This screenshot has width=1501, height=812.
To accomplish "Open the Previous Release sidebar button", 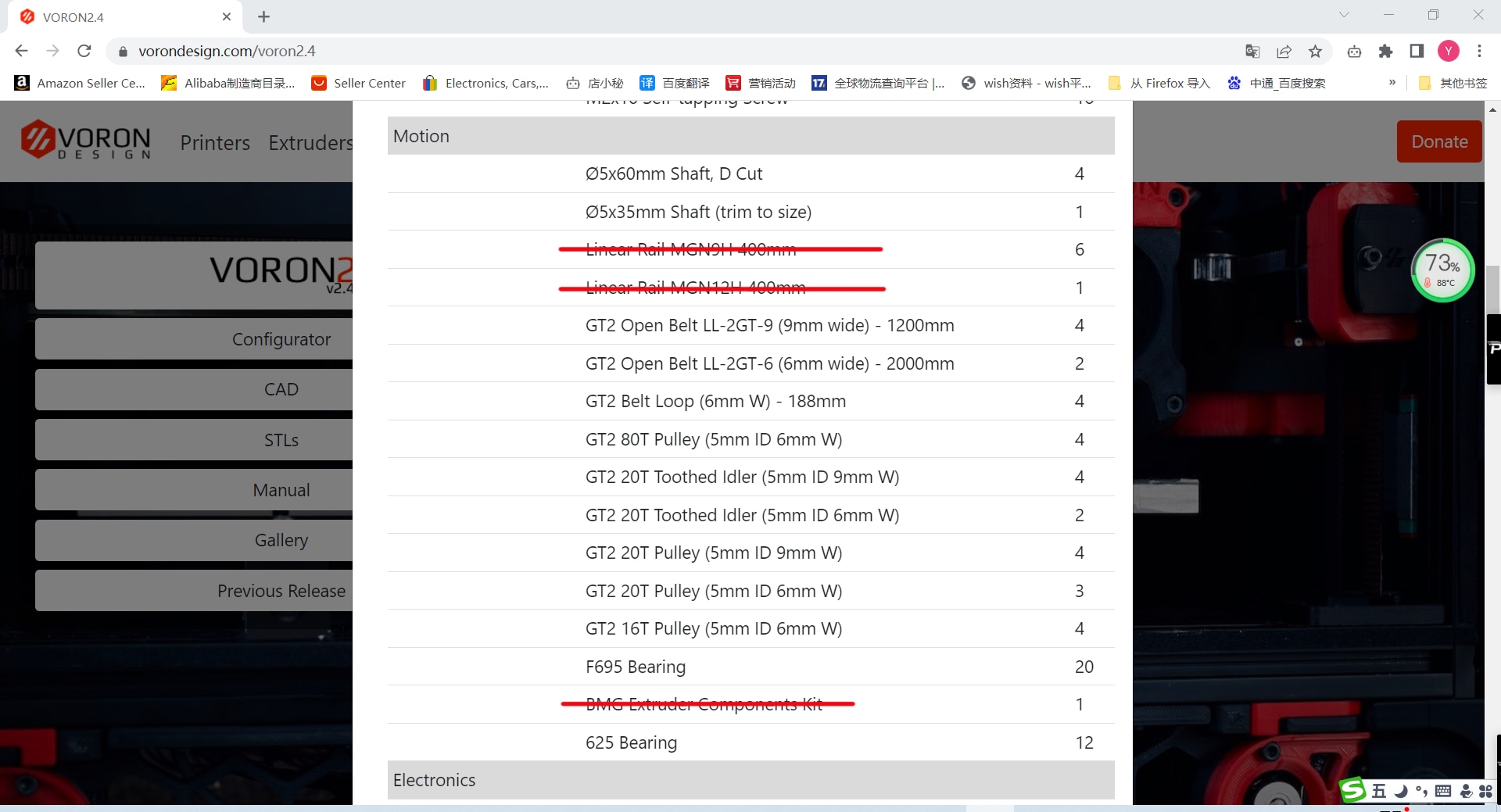I will pos(194,591).
